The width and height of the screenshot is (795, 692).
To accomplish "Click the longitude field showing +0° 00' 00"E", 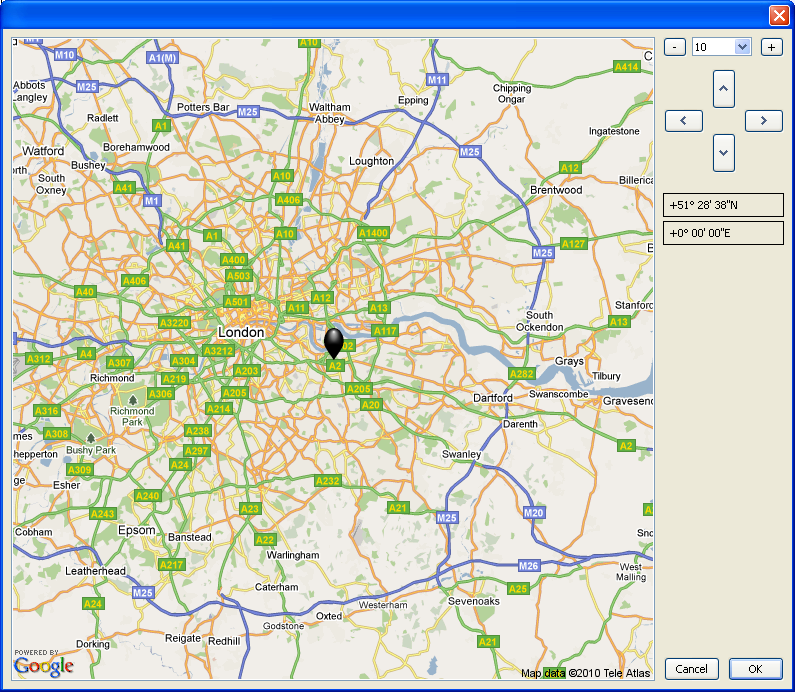I will 723,233.
